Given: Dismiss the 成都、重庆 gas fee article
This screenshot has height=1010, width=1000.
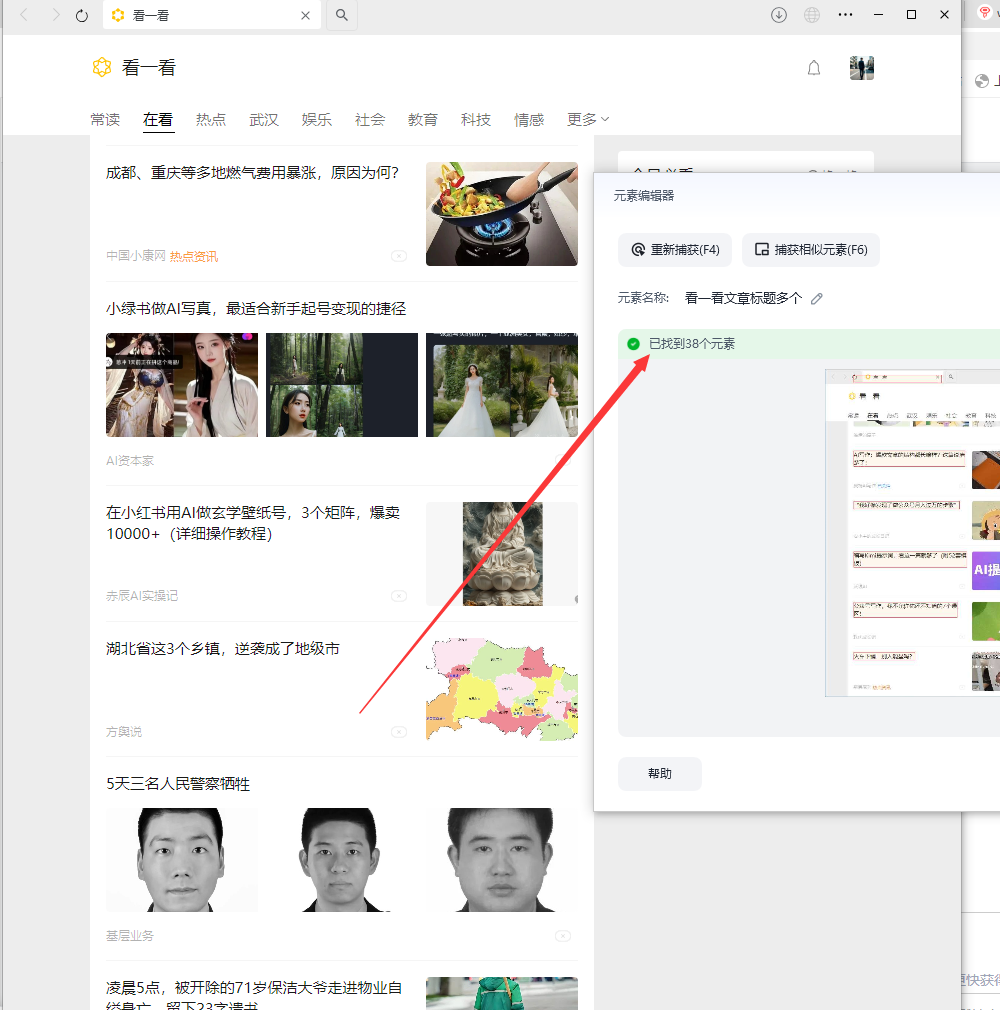Looking at the screenshot, I should point(399,256).
